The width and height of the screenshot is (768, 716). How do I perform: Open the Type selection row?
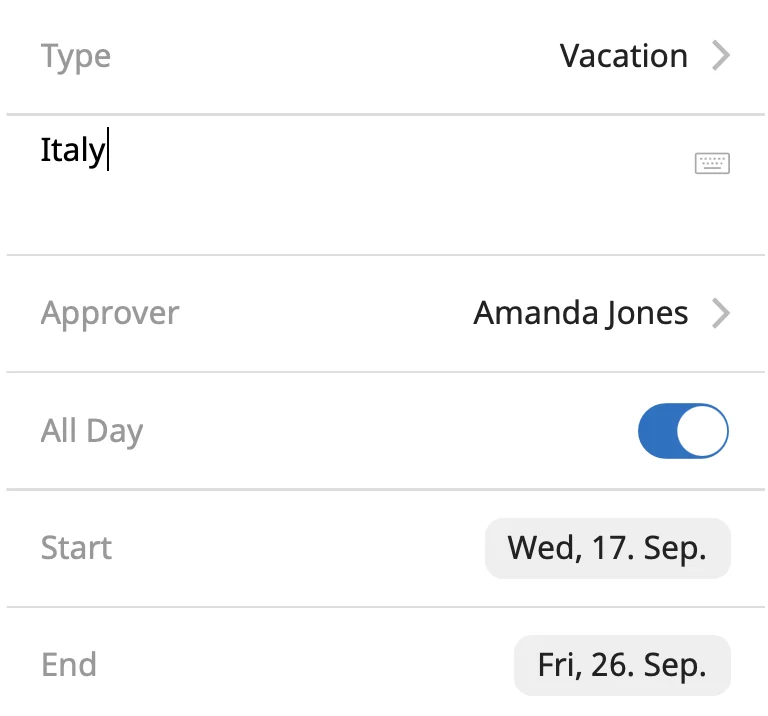pyautogui.click(x=385, y=56)
